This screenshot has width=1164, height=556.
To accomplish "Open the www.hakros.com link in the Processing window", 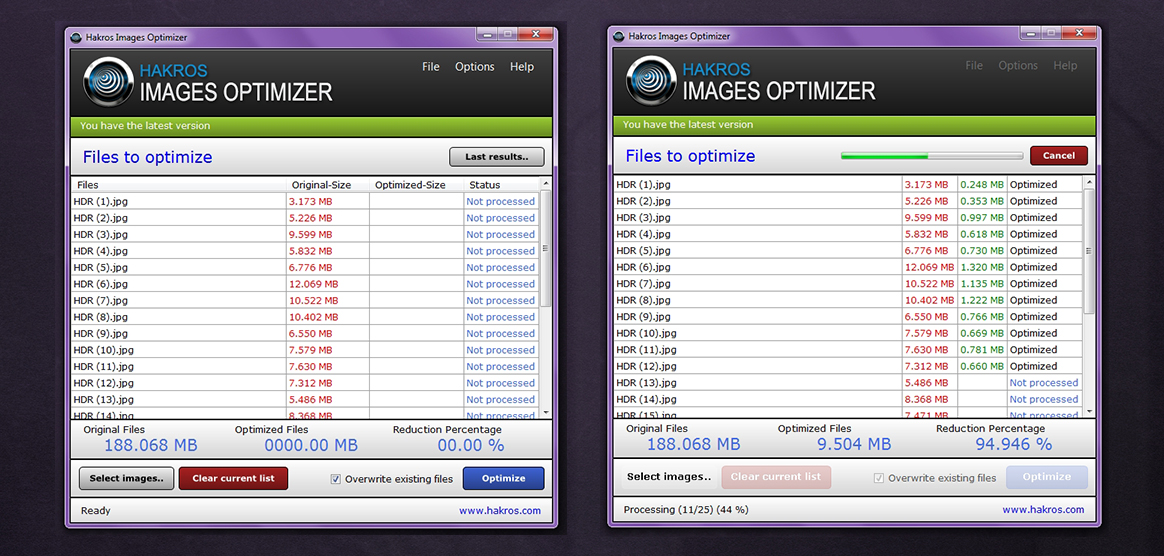I will click(1043, 509).
